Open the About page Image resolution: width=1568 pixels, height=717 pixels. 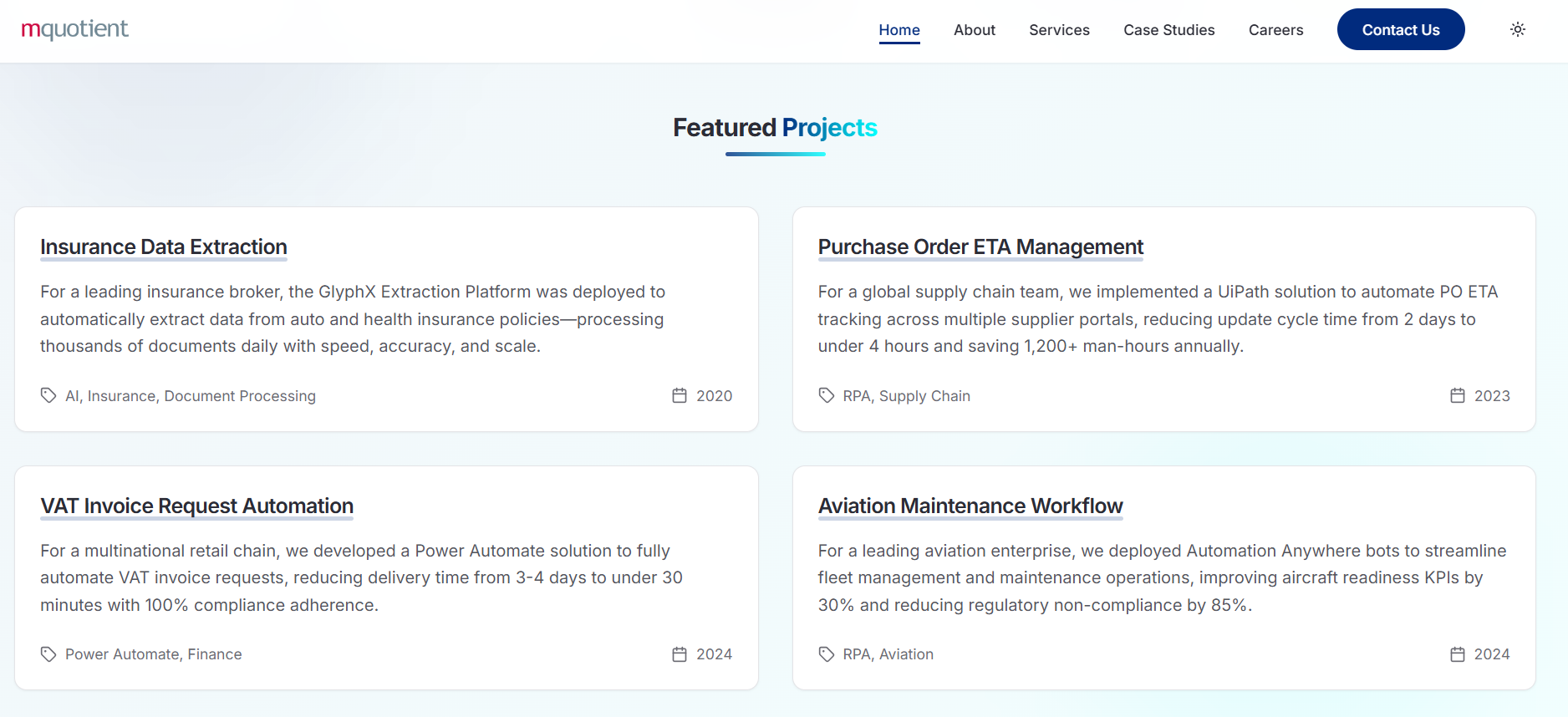coord(975,30)
